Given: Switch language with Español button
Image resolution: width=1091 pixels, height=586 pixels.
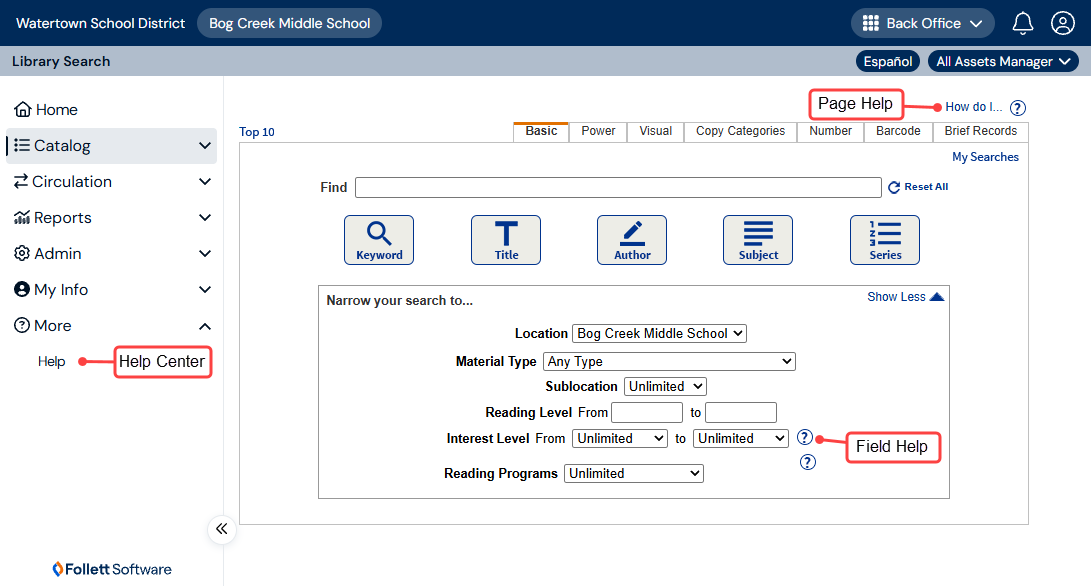Looking at the screenshot, I should pyautogui.click(x=887, y=62).
